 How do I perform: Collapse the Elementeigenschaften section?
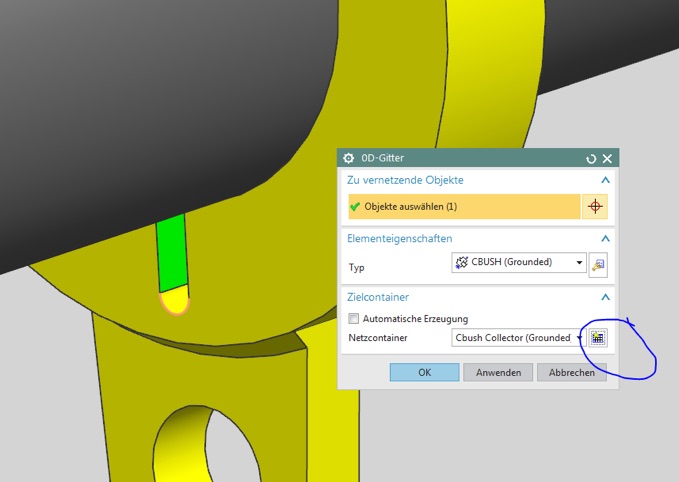(605, 238)
